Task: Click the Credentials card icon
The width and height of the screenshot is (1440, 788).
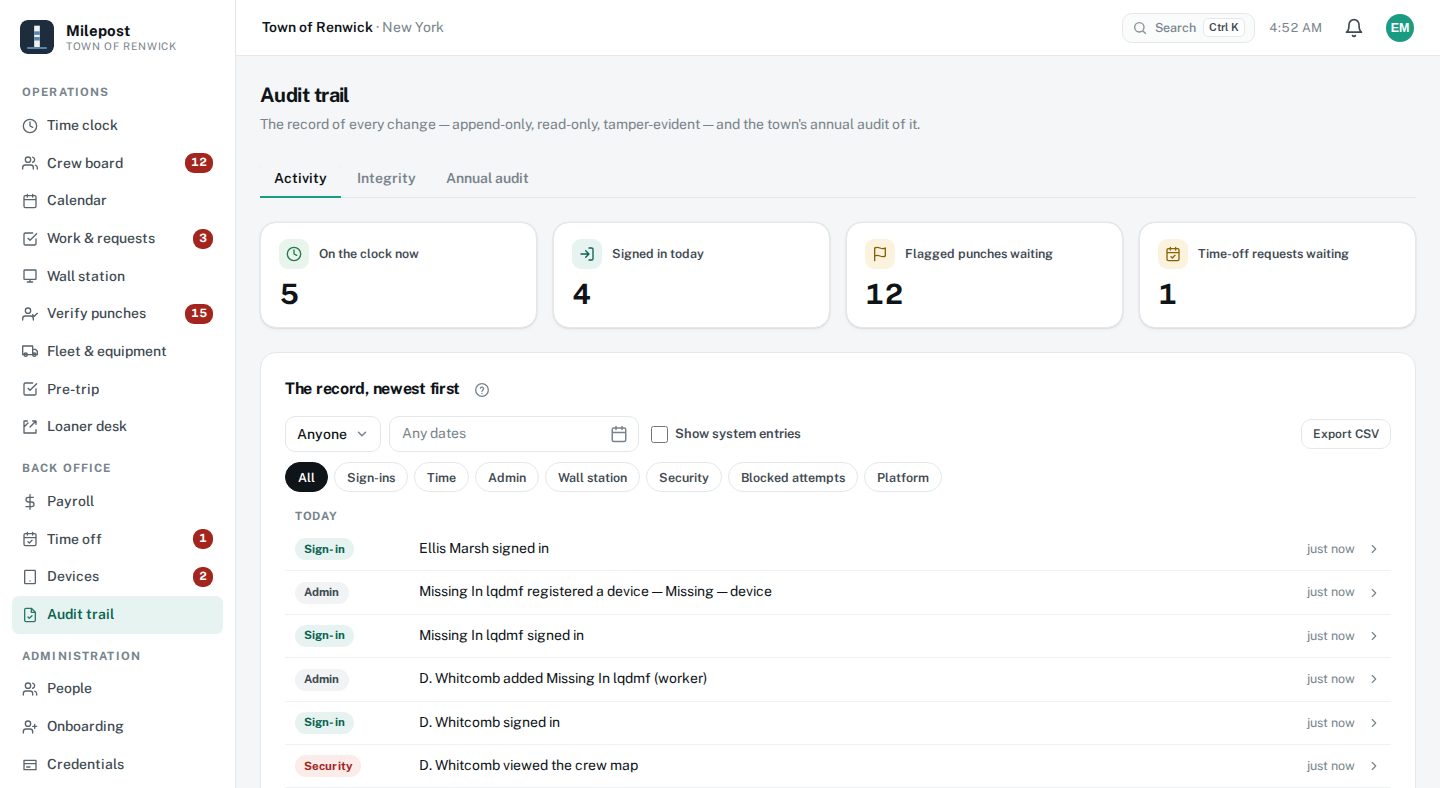Action: [x=30, y=765]
